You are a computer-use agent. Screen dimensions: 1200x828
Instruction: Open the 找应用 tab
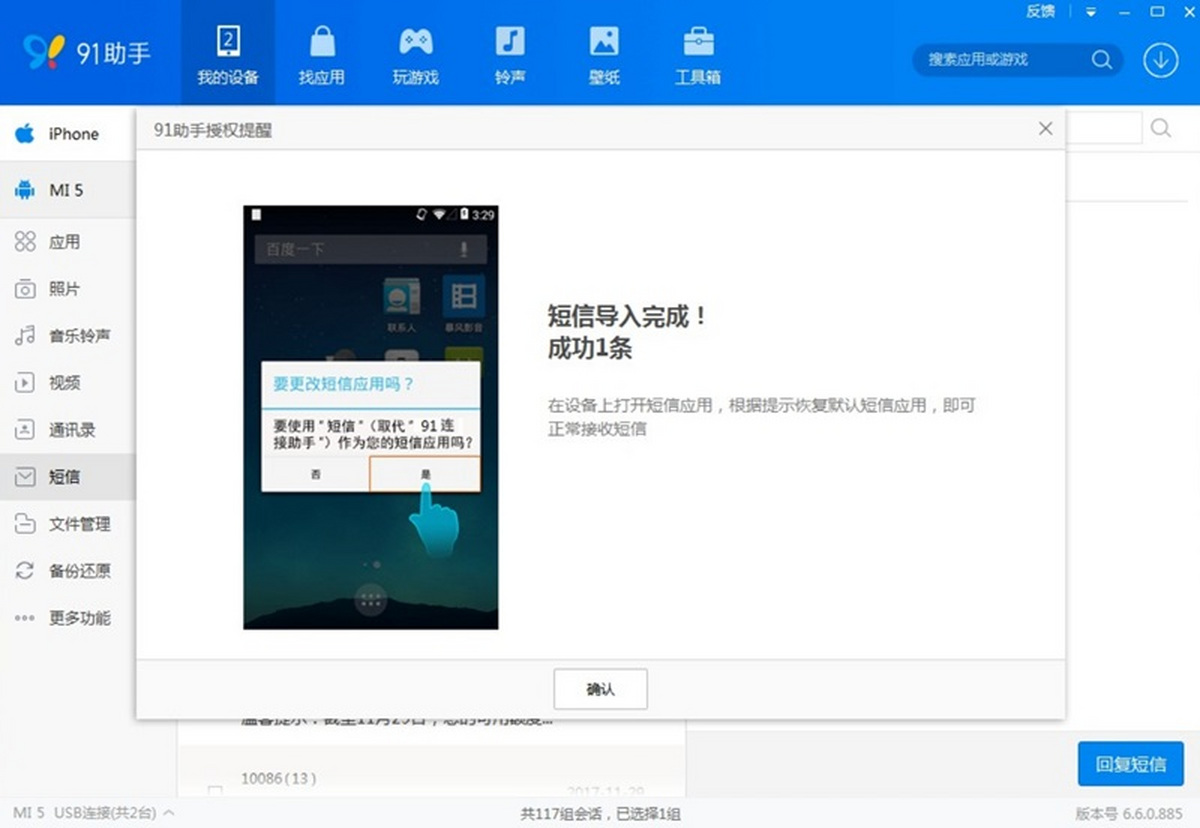coord(321,53)
